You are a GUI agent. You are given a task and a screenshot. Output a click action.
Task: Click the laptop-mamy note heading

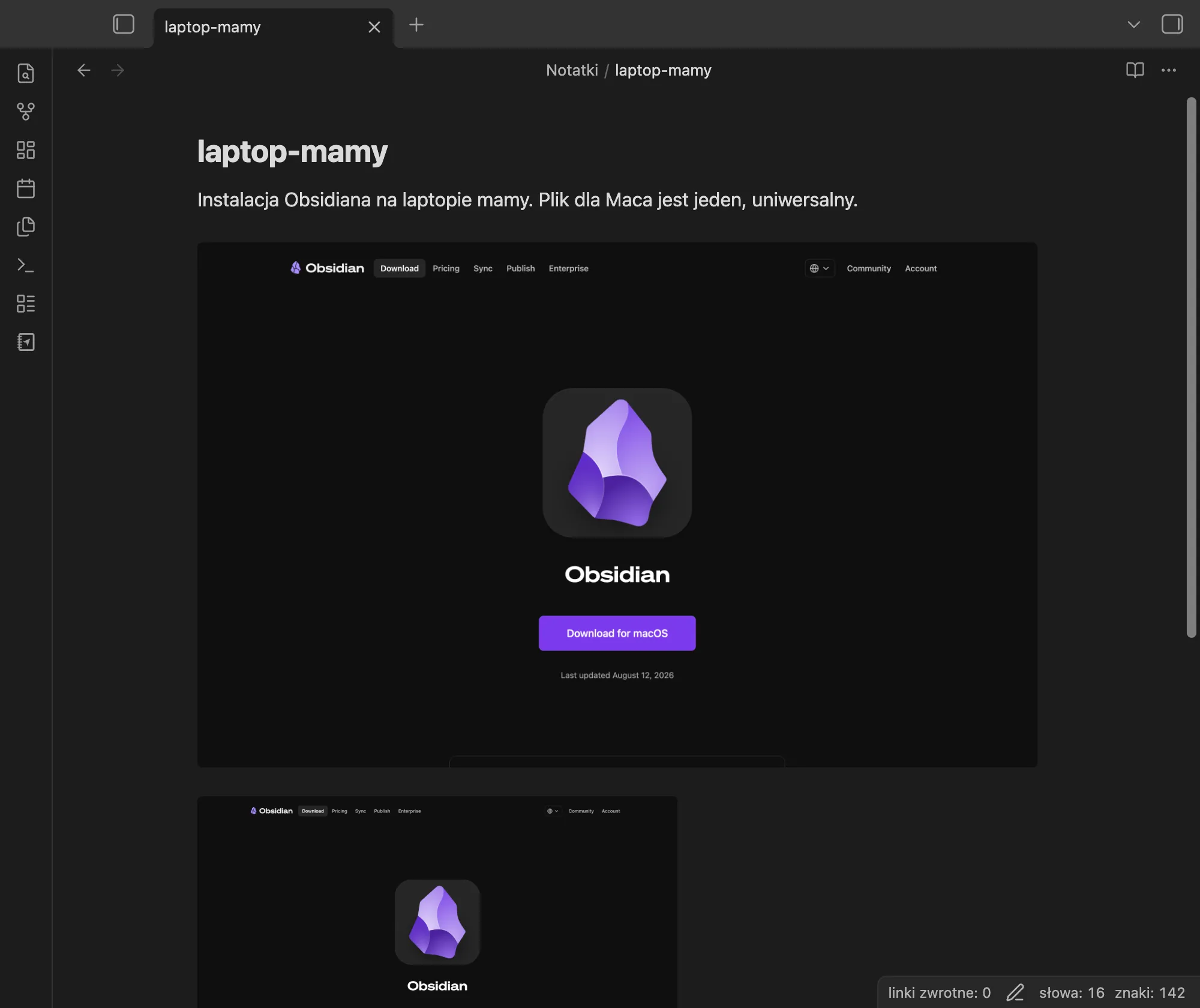[292, 151]
